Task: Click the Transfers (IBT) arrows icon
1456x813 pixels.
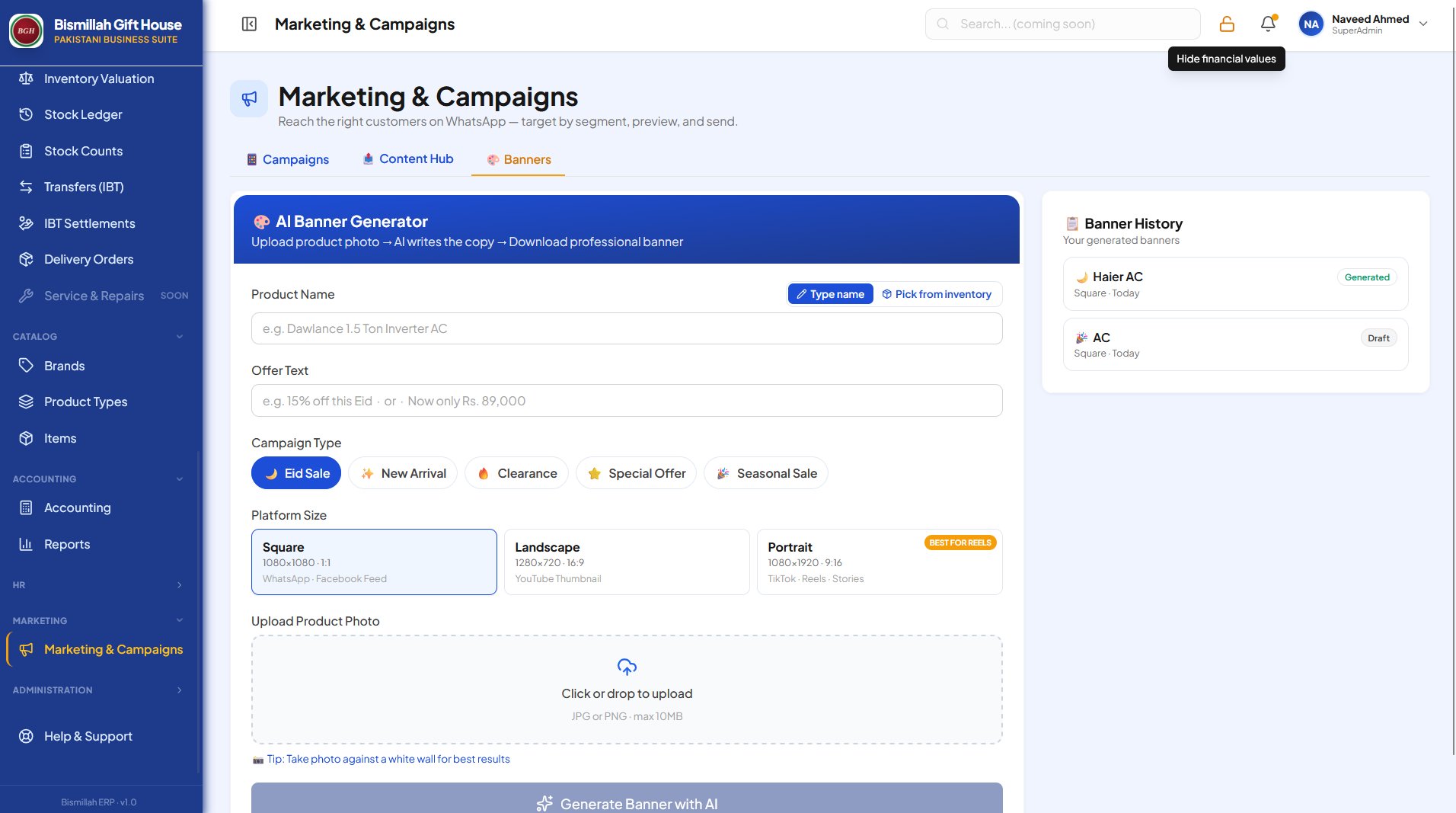Action: click(x=26, y=187)
